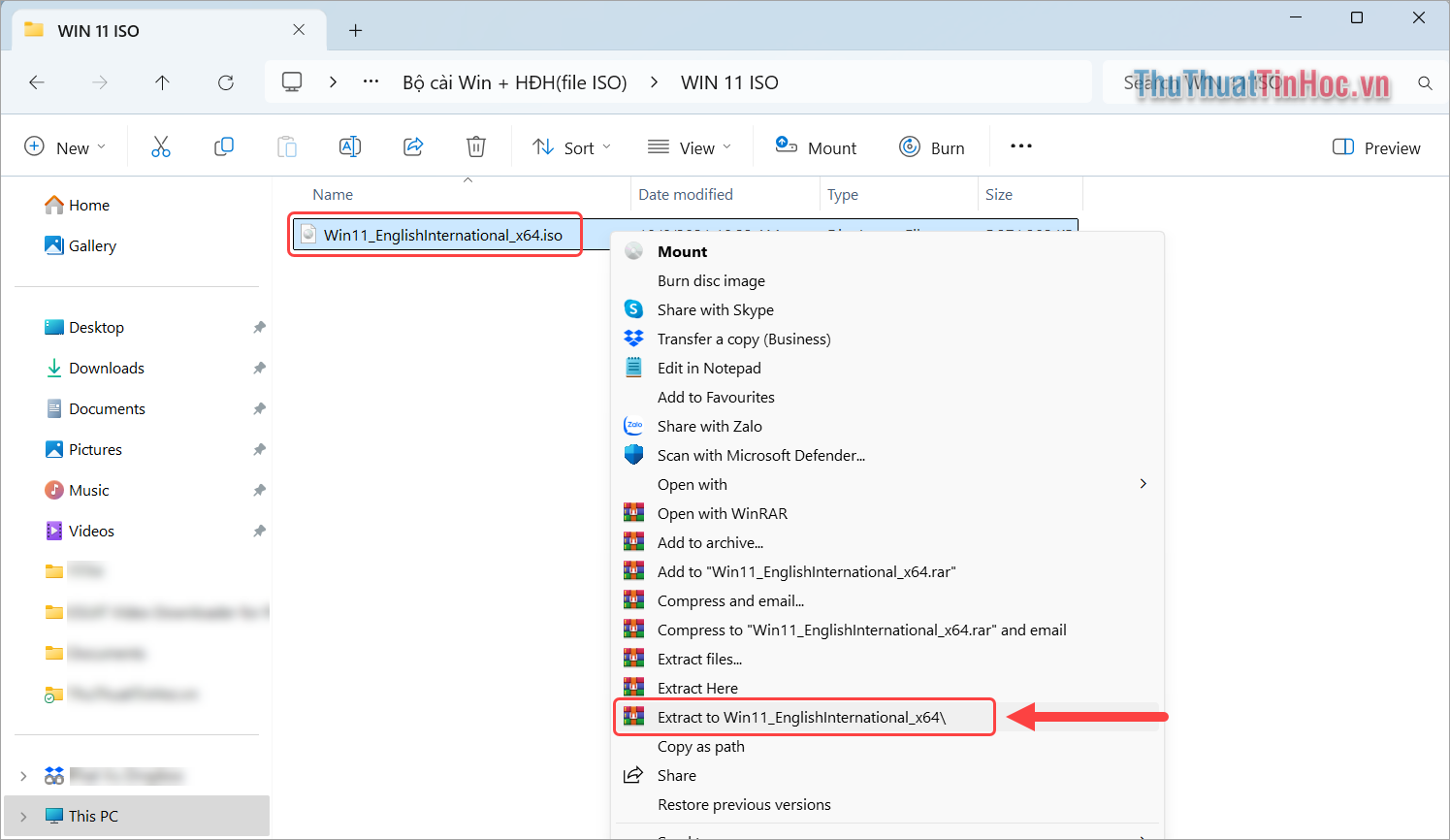Click the Paste clipboard icon
This screenshot has width=1450, height=840.
point(287,147)
